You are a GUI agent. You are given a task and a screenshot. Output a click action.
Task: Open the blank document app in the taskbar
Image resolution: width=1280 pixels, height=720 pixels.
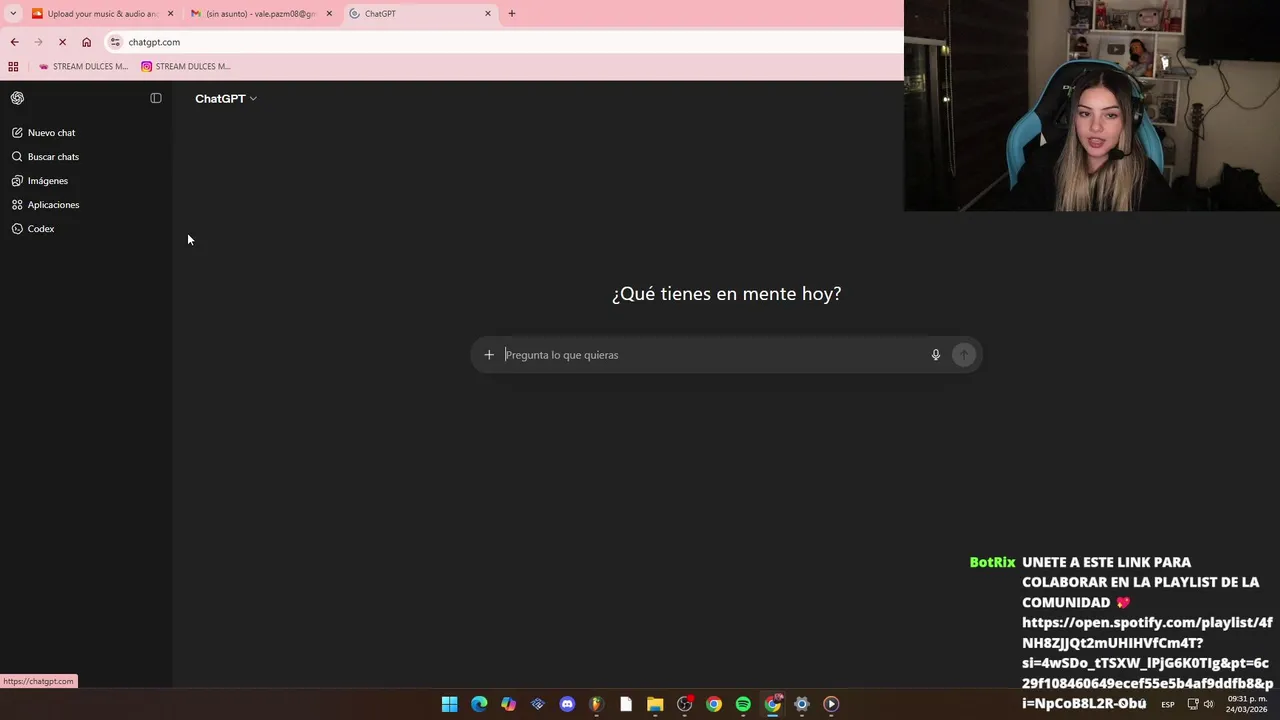(626, 704)
